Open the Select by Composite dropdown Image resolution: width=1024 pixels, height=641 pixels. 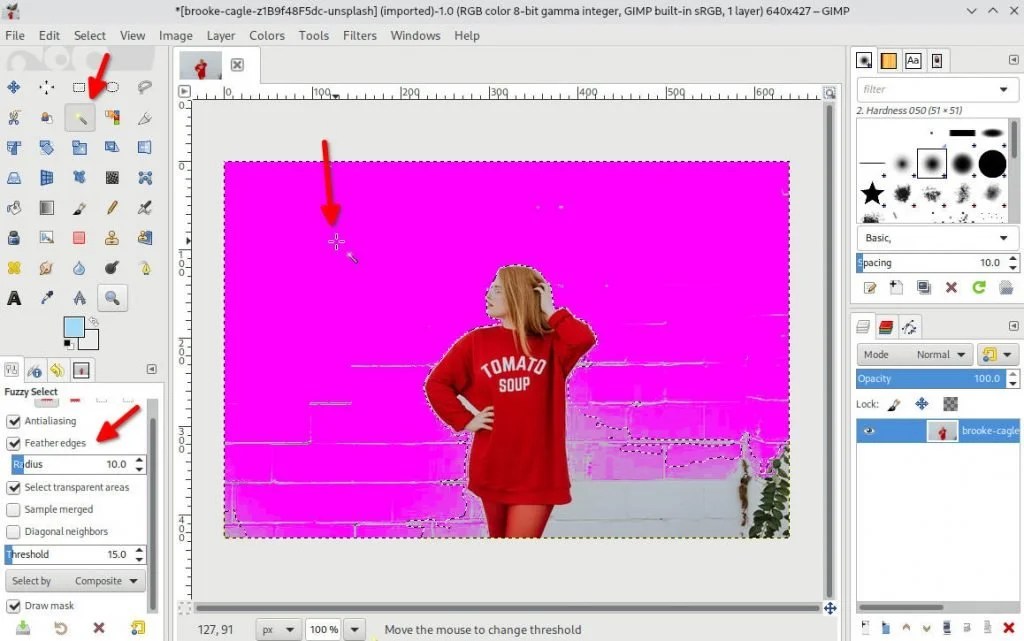(x=105, y=580)
